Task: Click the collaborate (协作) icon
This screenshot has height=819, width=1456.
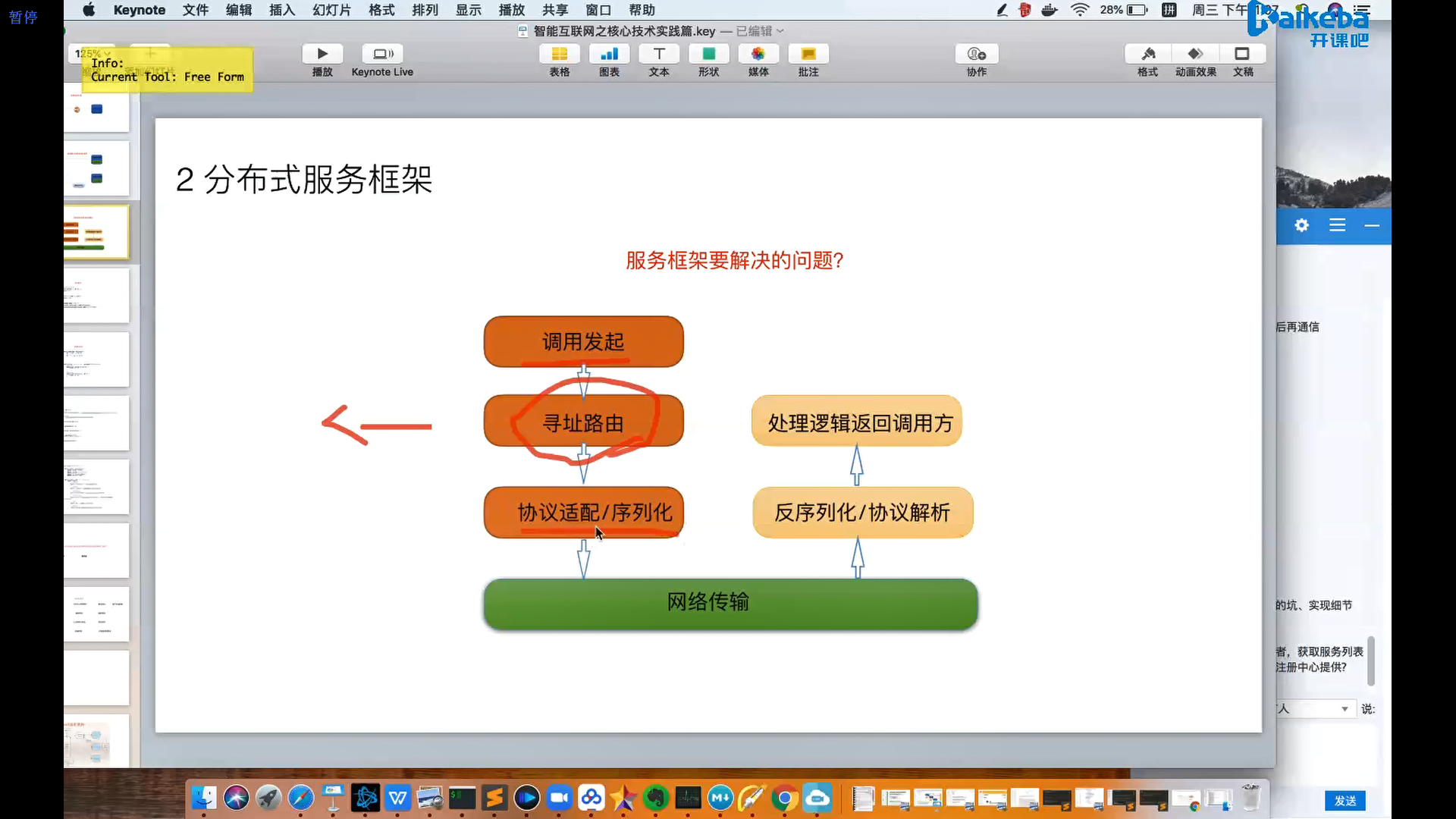Action: pos(977,54)
